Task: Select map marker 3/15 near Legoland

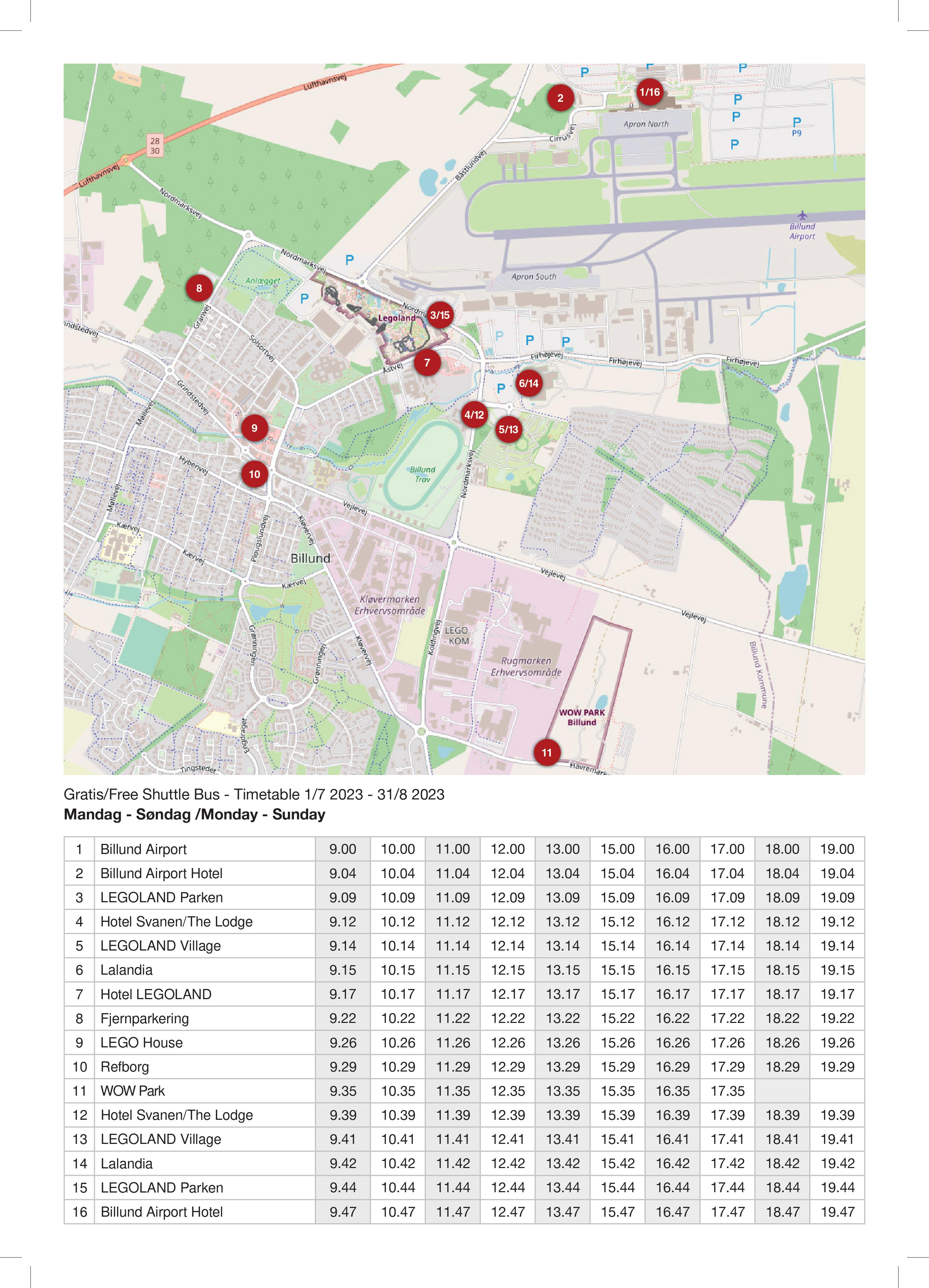Action: click(440, 315)
